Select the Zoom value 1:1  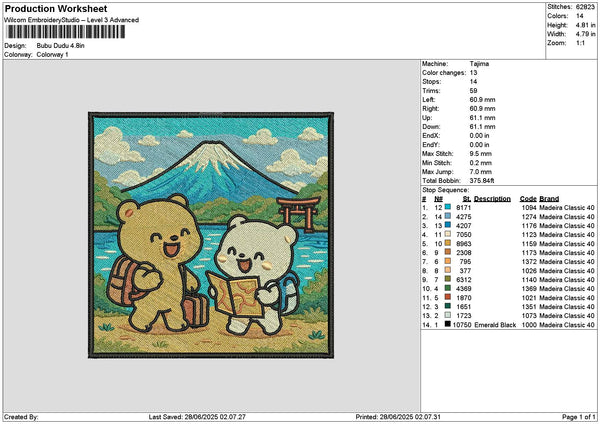[x=580, y=43]
